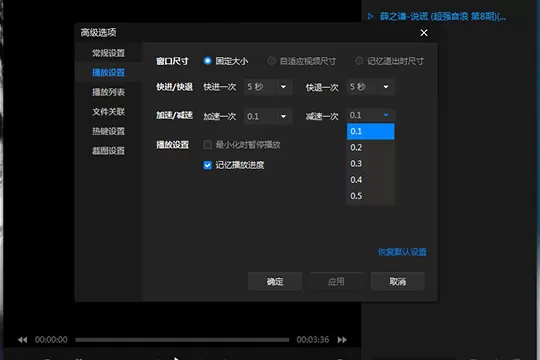Select the 播放设置 sidebar item
540x360 pixels.
pos(108,72)
